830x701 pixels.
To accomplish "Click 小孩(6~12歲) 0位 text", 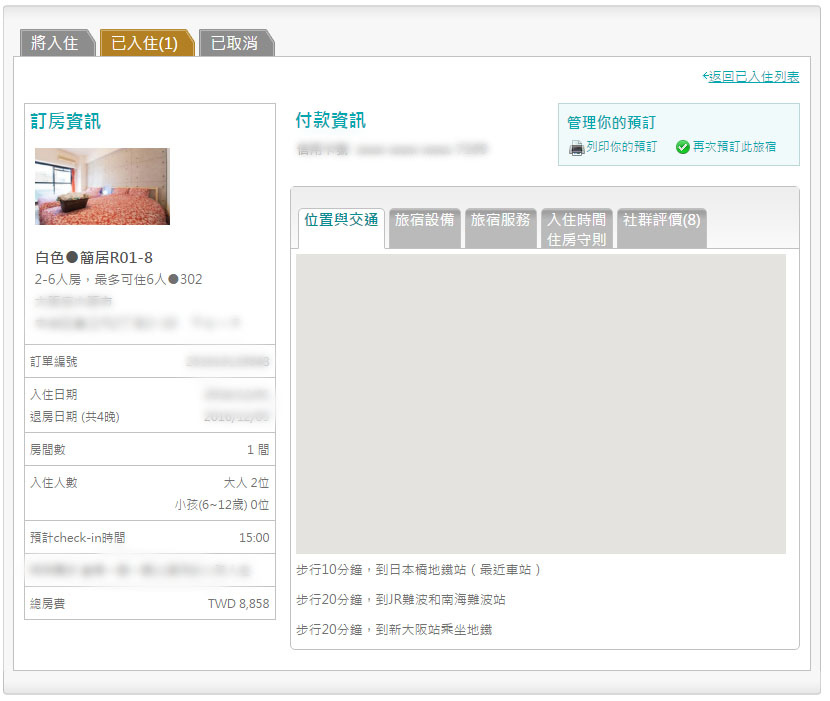I will pos(222,505).
